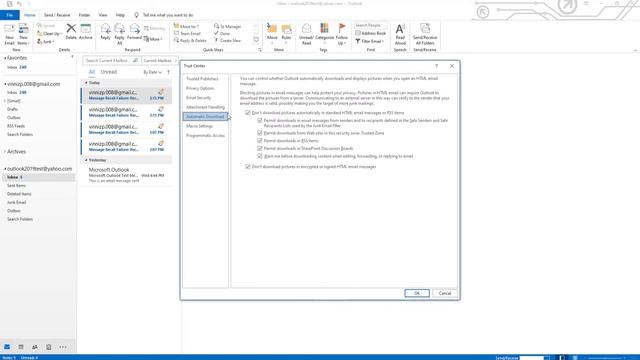Toggle Permit downloads in SharePoint Discussion Boards

[260, 149]
